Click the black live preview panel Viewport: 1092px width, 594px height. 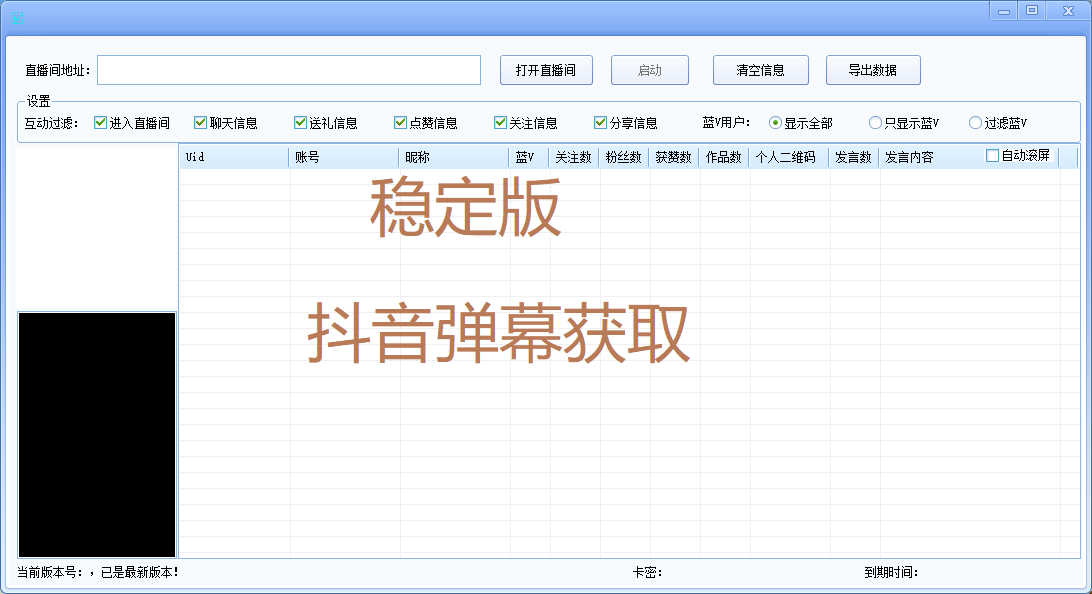click(x=97, y=435)
